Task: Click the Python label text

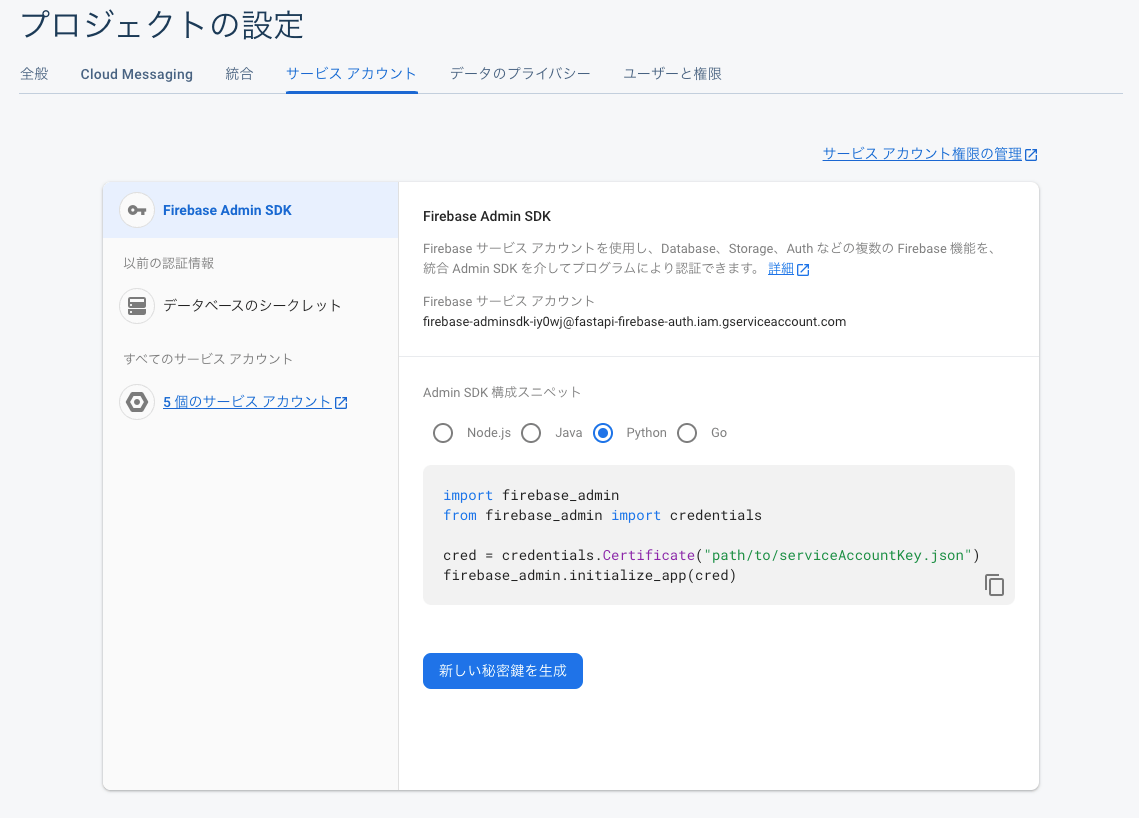Action: (646, 433)
